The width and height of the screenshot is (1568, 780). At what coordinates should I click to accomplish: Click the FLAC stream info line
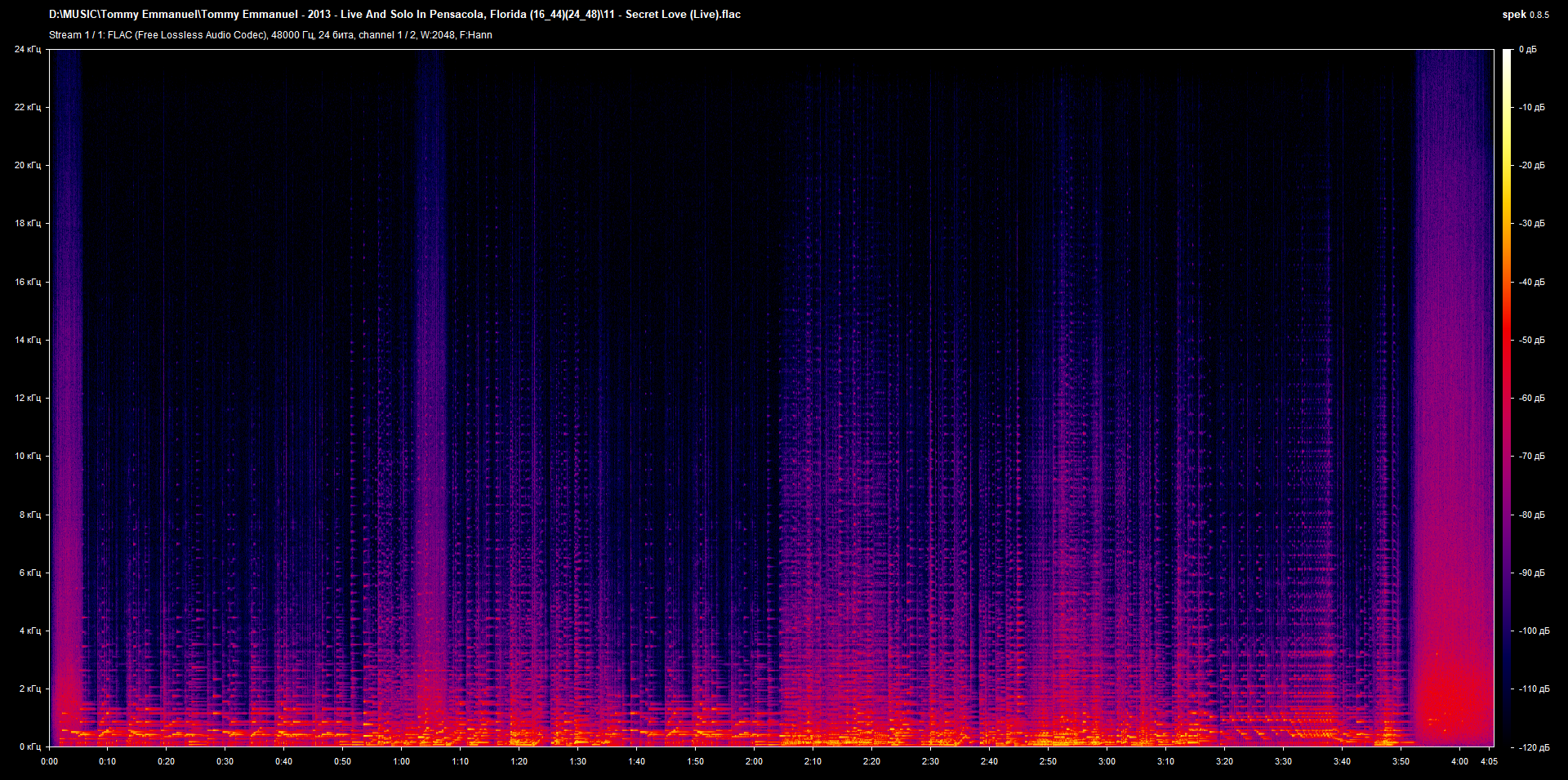pyautogui.click(x=270, y=35)
